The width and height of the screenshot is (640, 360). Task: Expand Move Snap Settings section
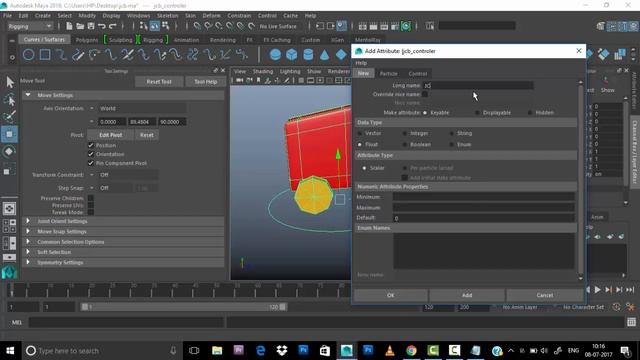[x=28, y=231]
